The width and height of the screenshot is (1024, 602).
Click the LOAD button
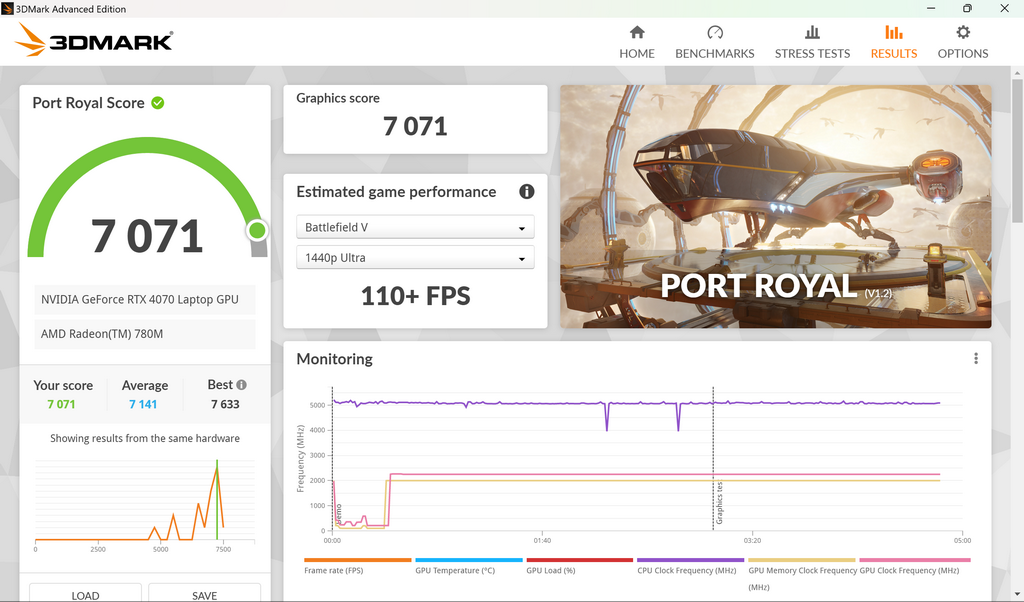(86, 593)
